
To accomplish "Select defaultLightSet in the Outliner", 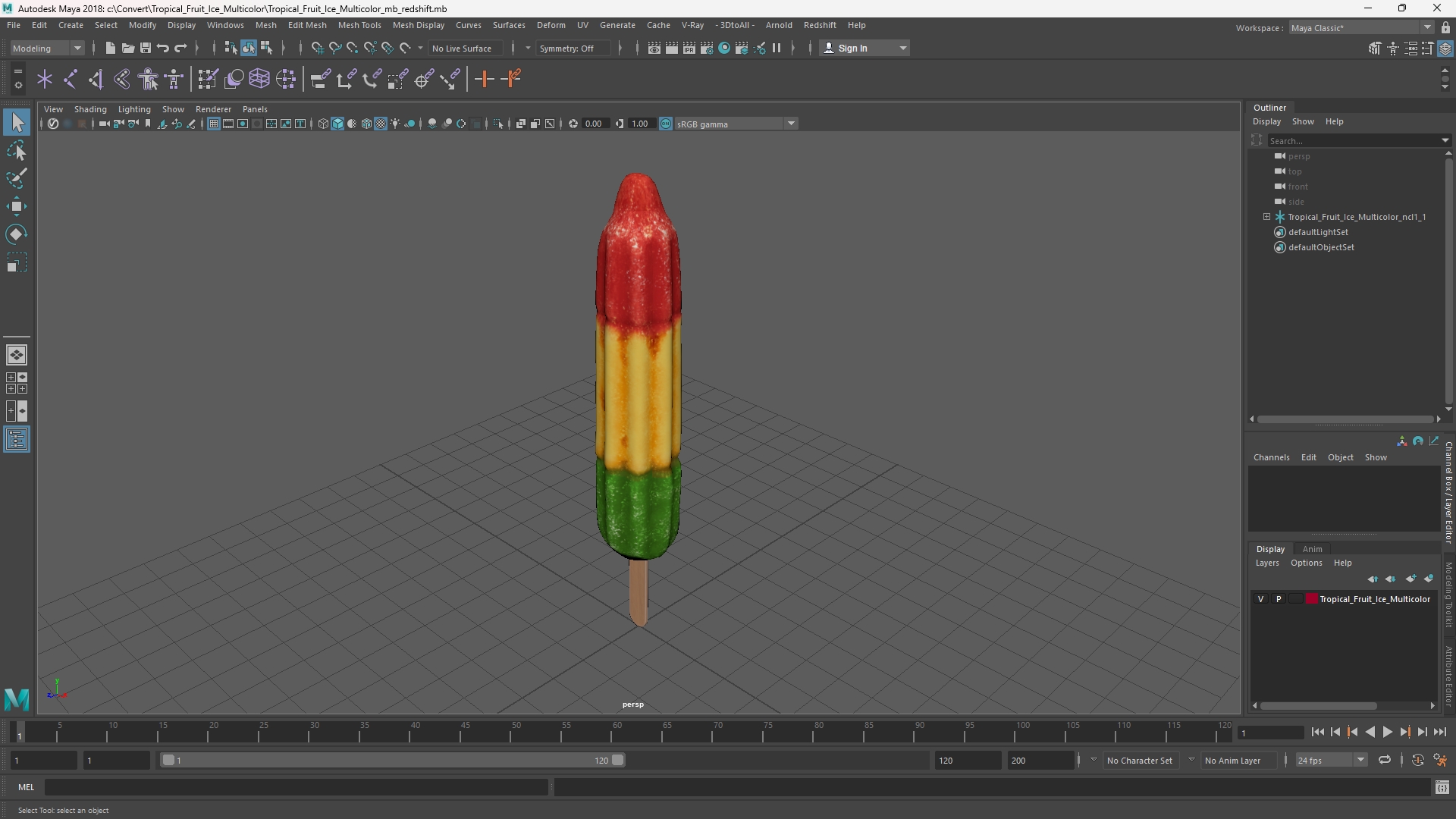I will [x=1318, y=232].
